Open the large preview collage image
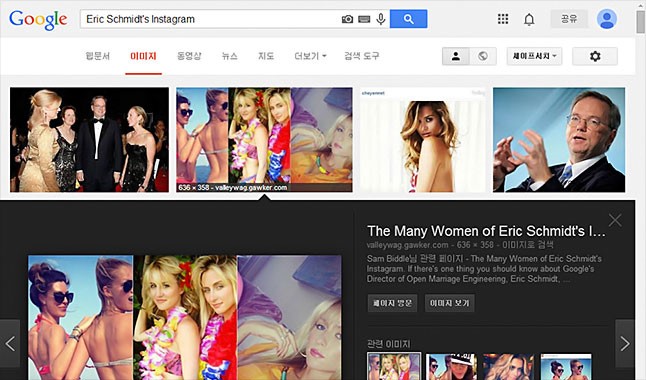The height and width of the screenshot is (380, 646). tap(185, 317)
